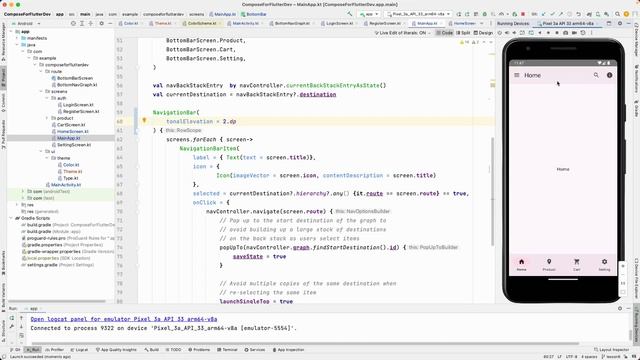Select opened file target icon in Project panel

pos(73,23)
